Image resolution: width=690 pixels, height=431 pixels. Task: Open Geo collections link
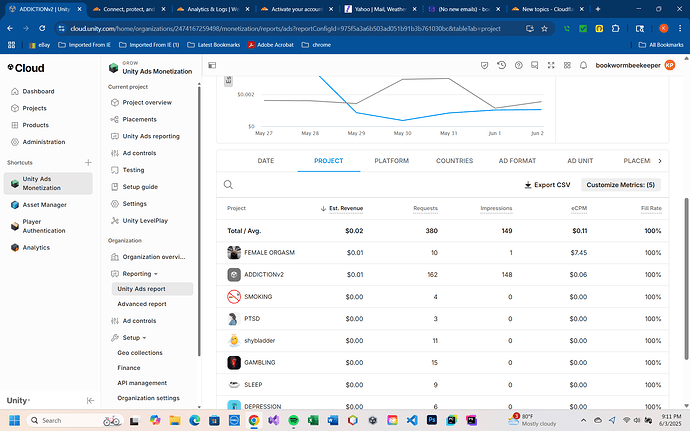pos(140,353)
